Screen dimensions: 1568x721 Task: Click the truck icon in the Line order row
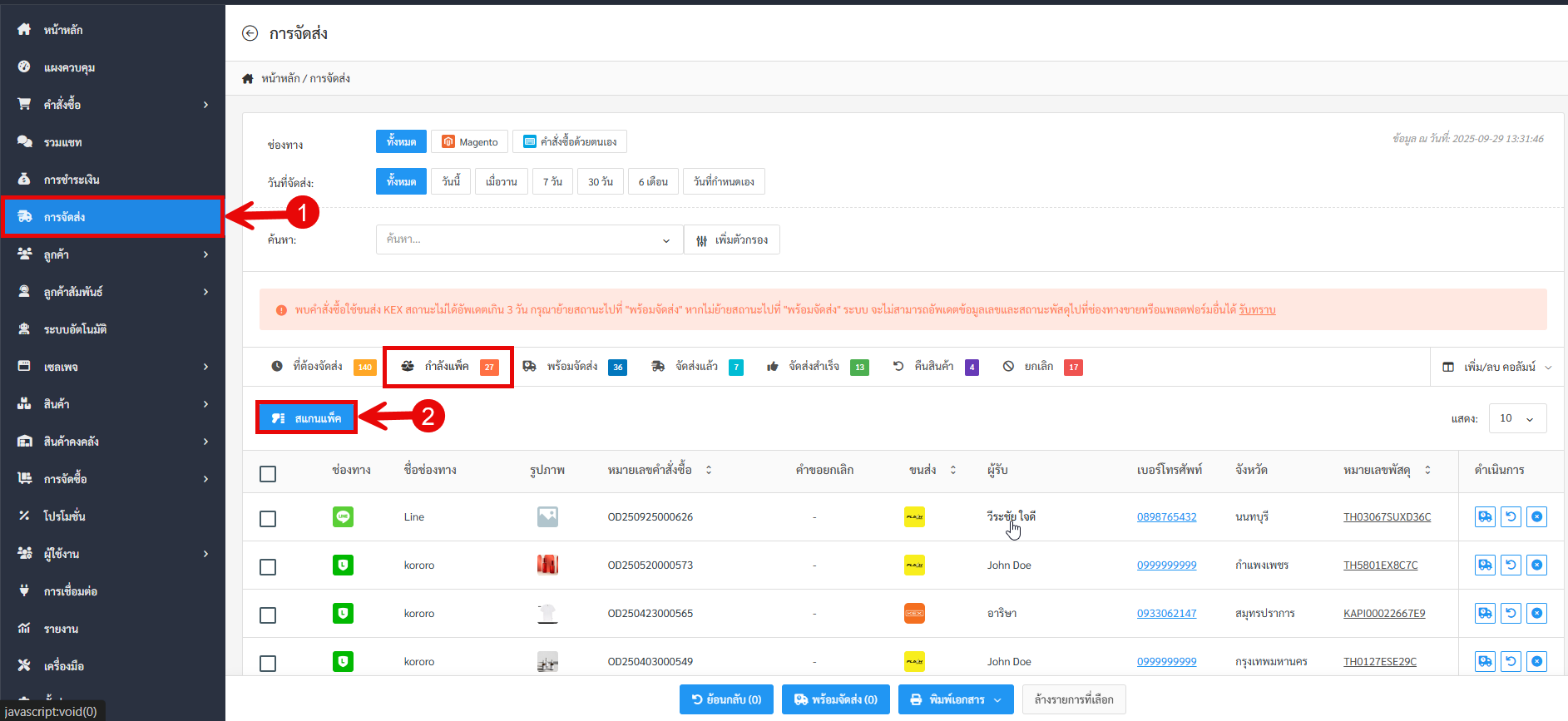point(1485,517)
